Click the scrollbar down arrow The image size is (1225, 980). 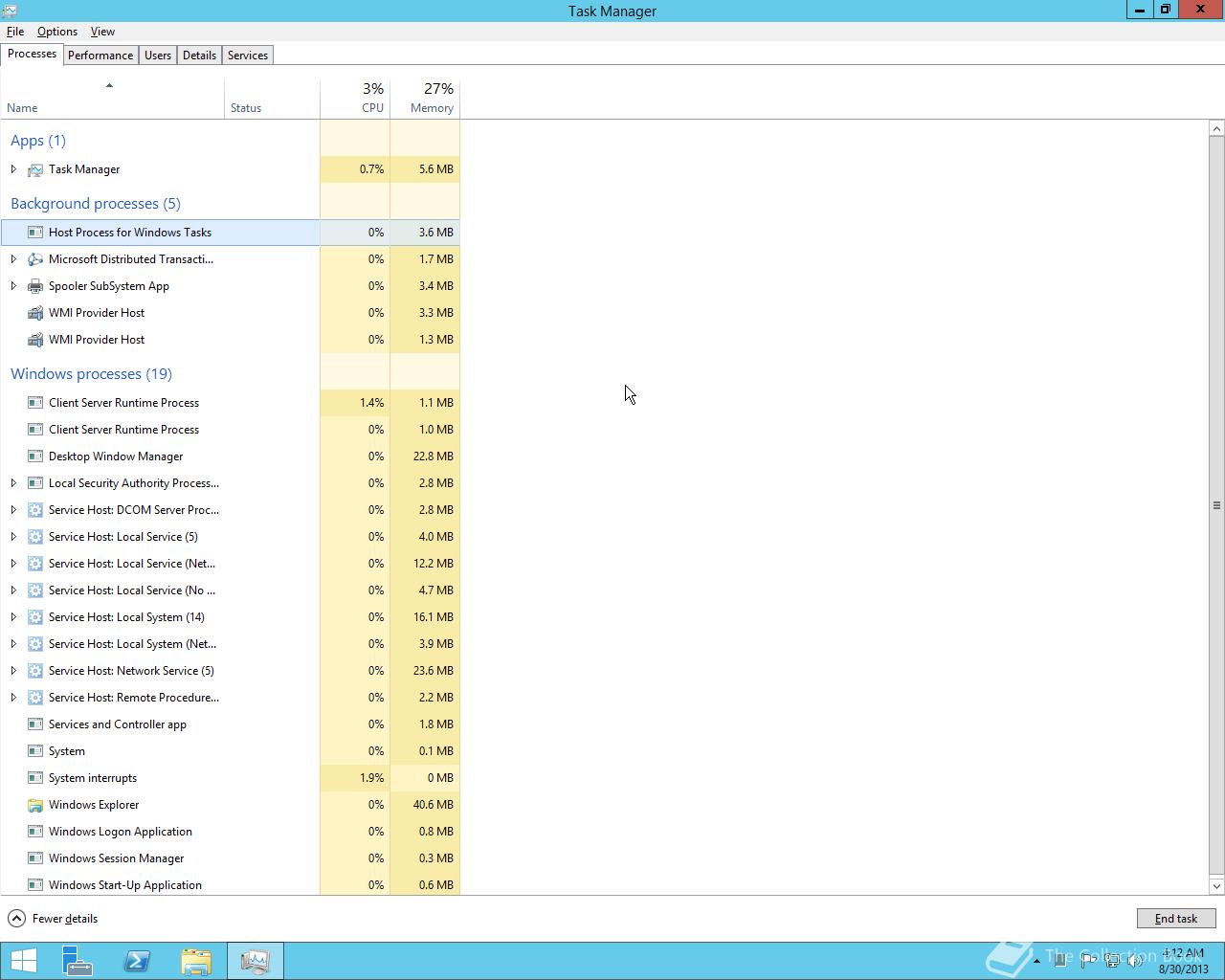(1216, 886)
